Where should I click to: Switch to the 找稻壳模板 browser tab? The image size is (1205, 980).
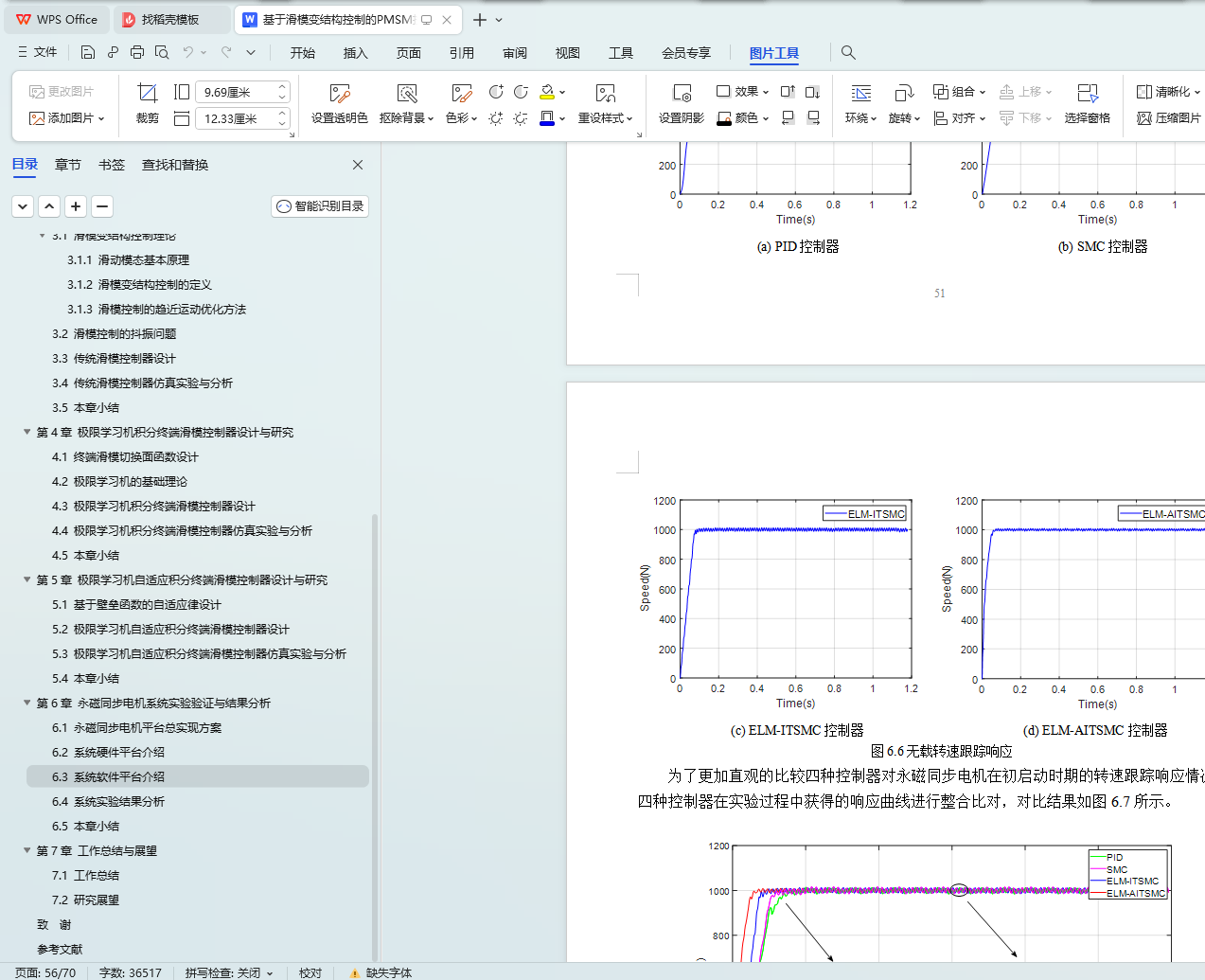pos(170,19)
